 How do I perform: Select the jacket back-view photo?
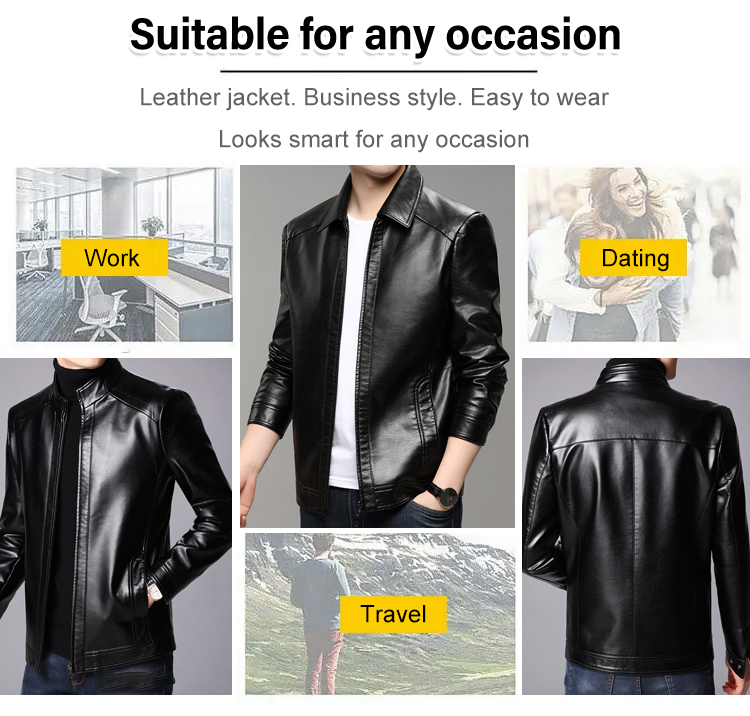tap(636, 526)
